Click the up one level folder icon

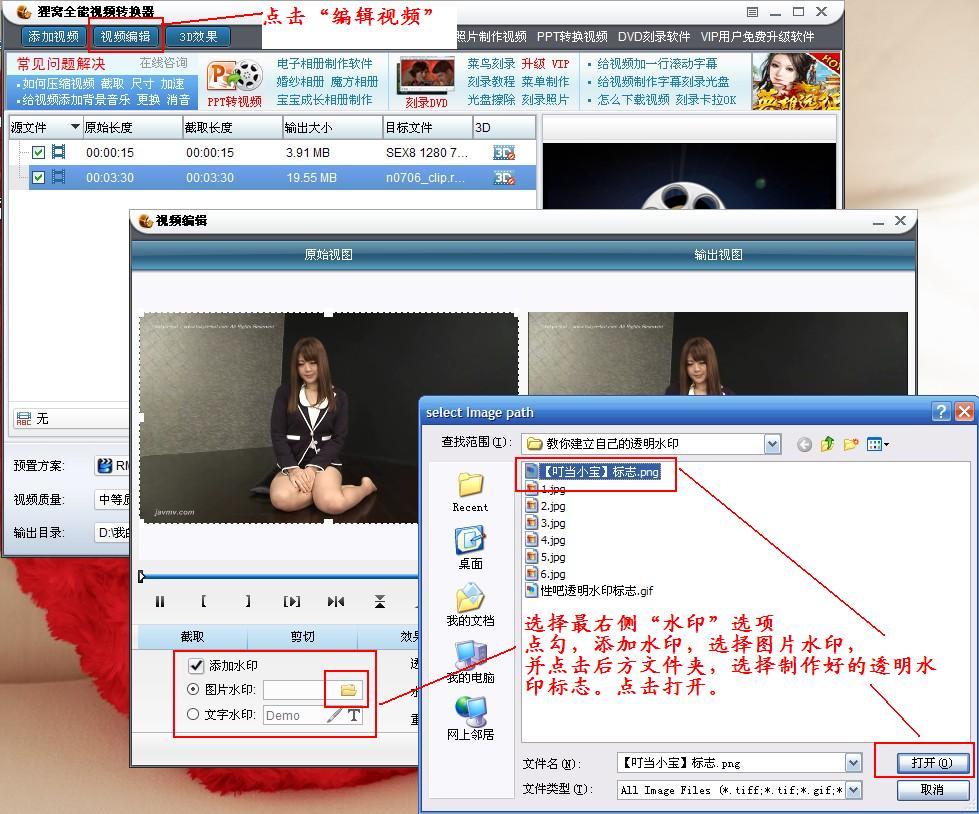[x=827, y=444]
